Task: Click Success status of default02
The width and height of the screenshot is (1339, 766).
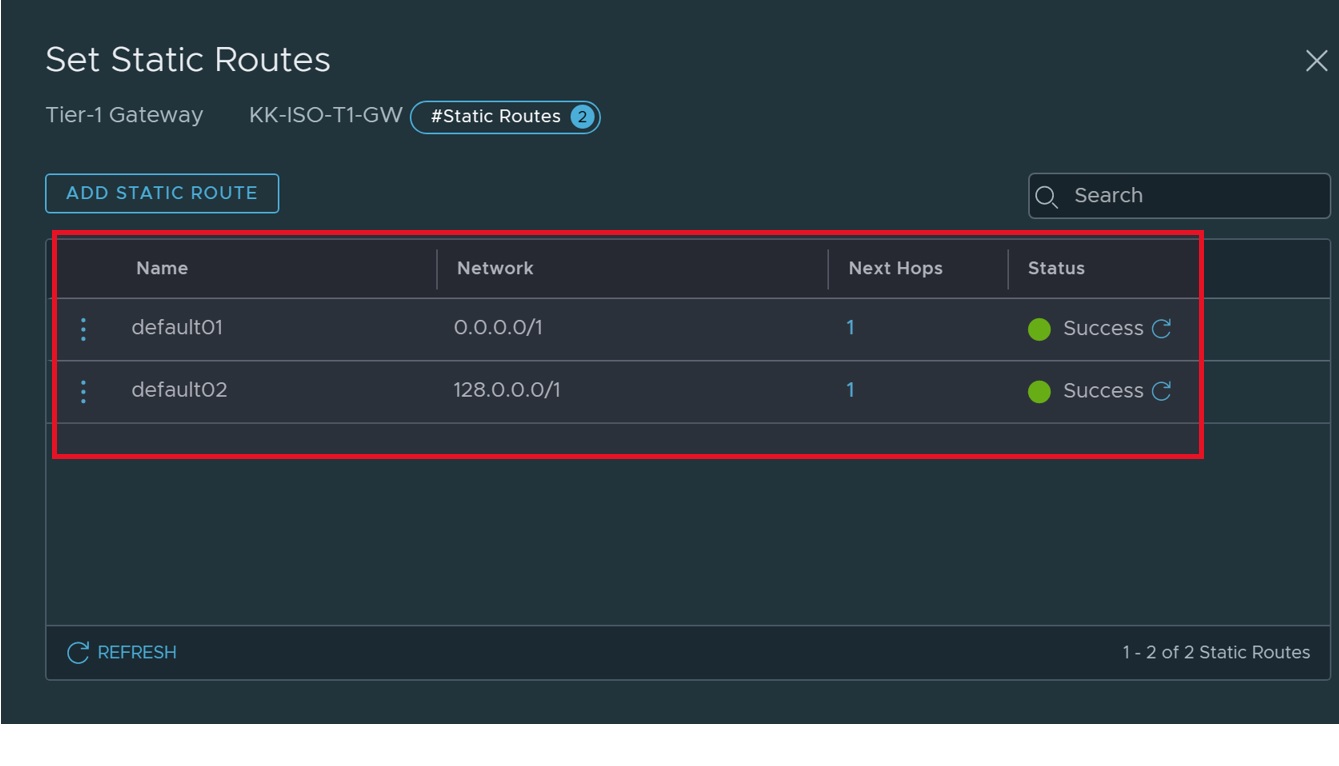Action: tap(1103, 391)
